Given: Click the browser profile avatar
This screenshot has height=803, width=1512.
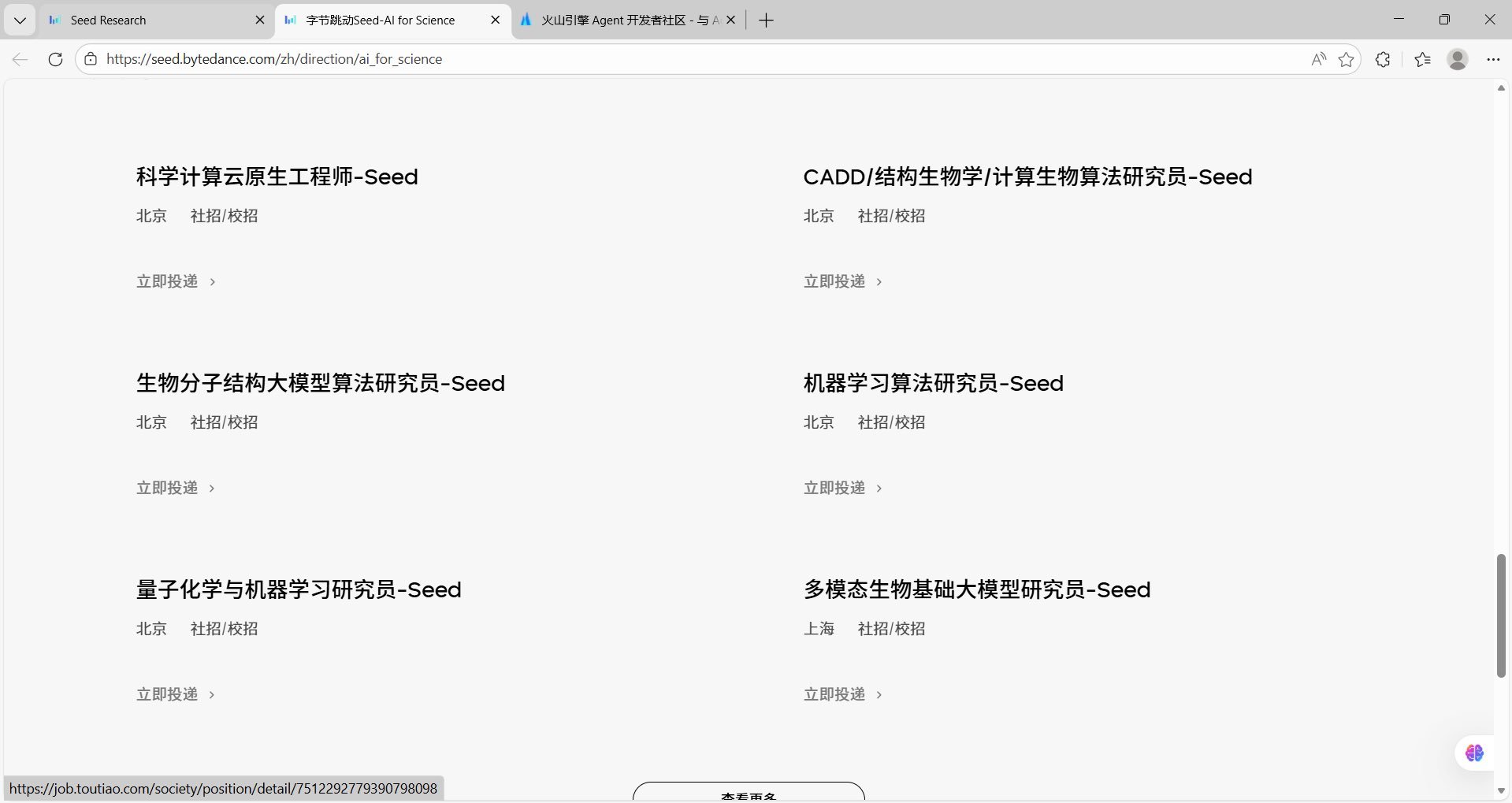Looking at the screenshot, I should coord(1457,59).
